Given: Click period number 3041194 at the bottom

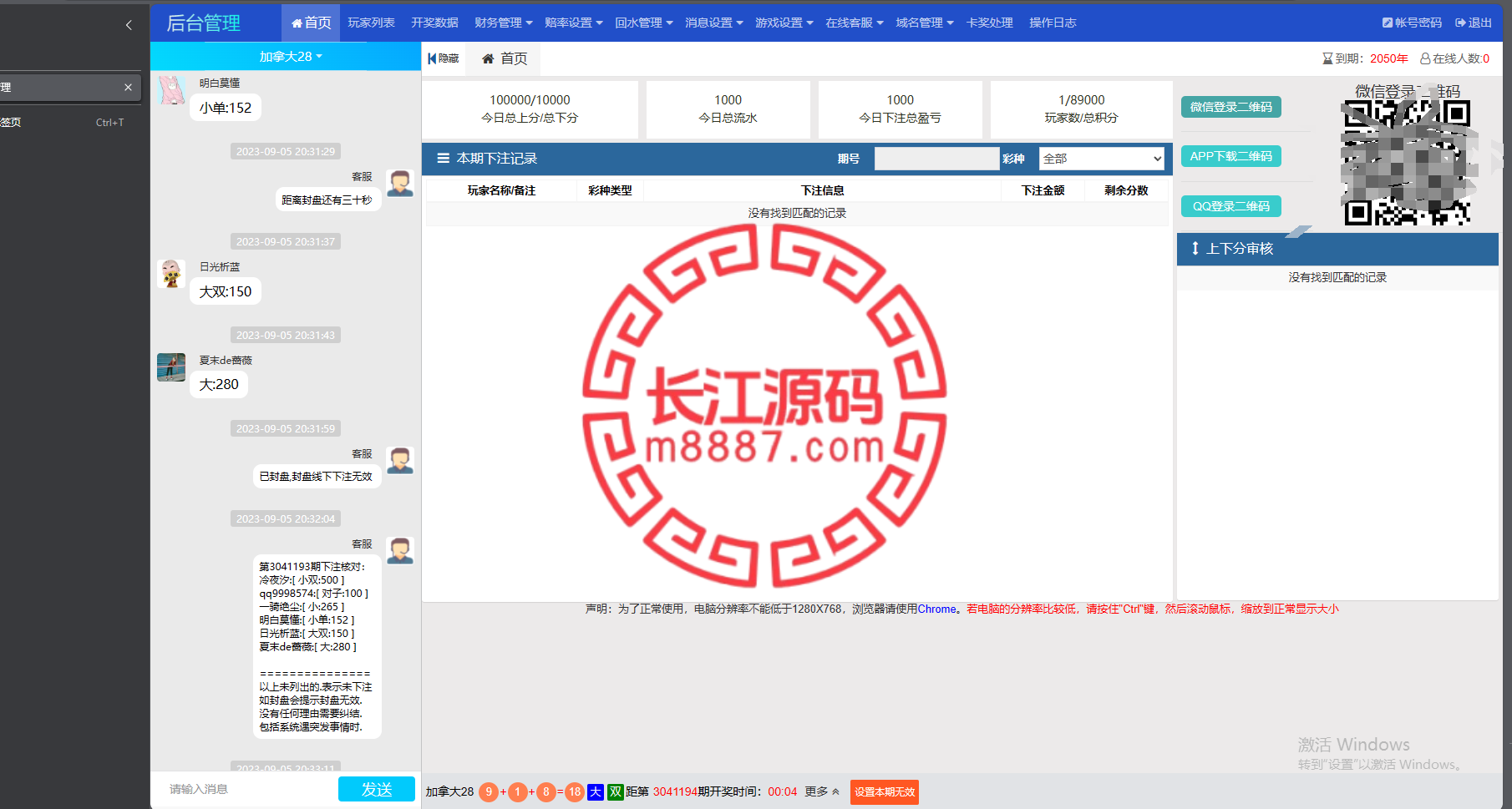Looking at the screenshot, I should [x=675, y=791].
